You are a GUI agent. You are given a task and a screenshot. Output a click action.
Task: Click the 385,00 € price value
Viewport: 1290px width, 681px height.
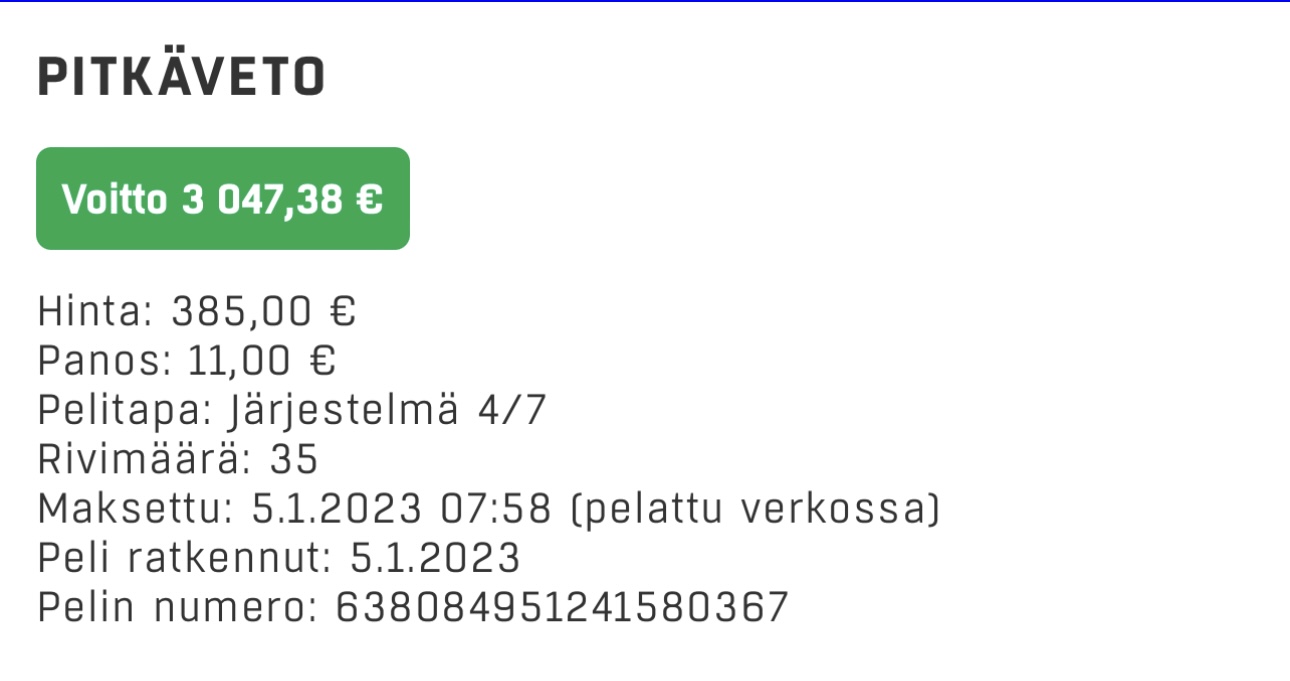coord(264,312)
